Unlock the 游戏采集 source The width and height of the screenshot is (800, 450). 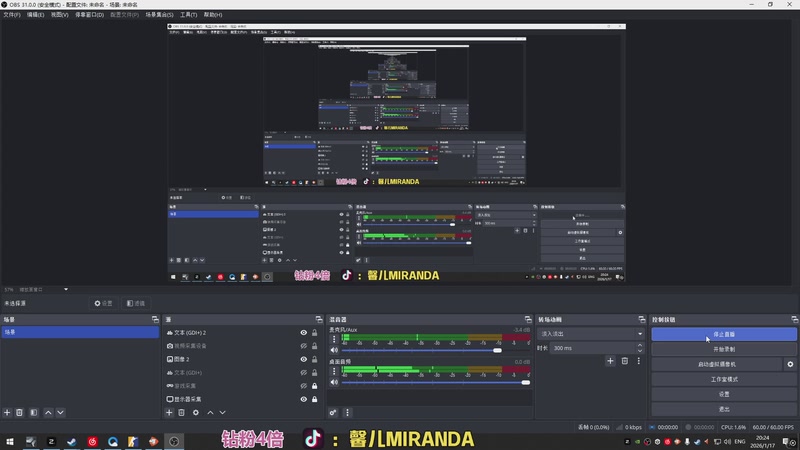315,386
